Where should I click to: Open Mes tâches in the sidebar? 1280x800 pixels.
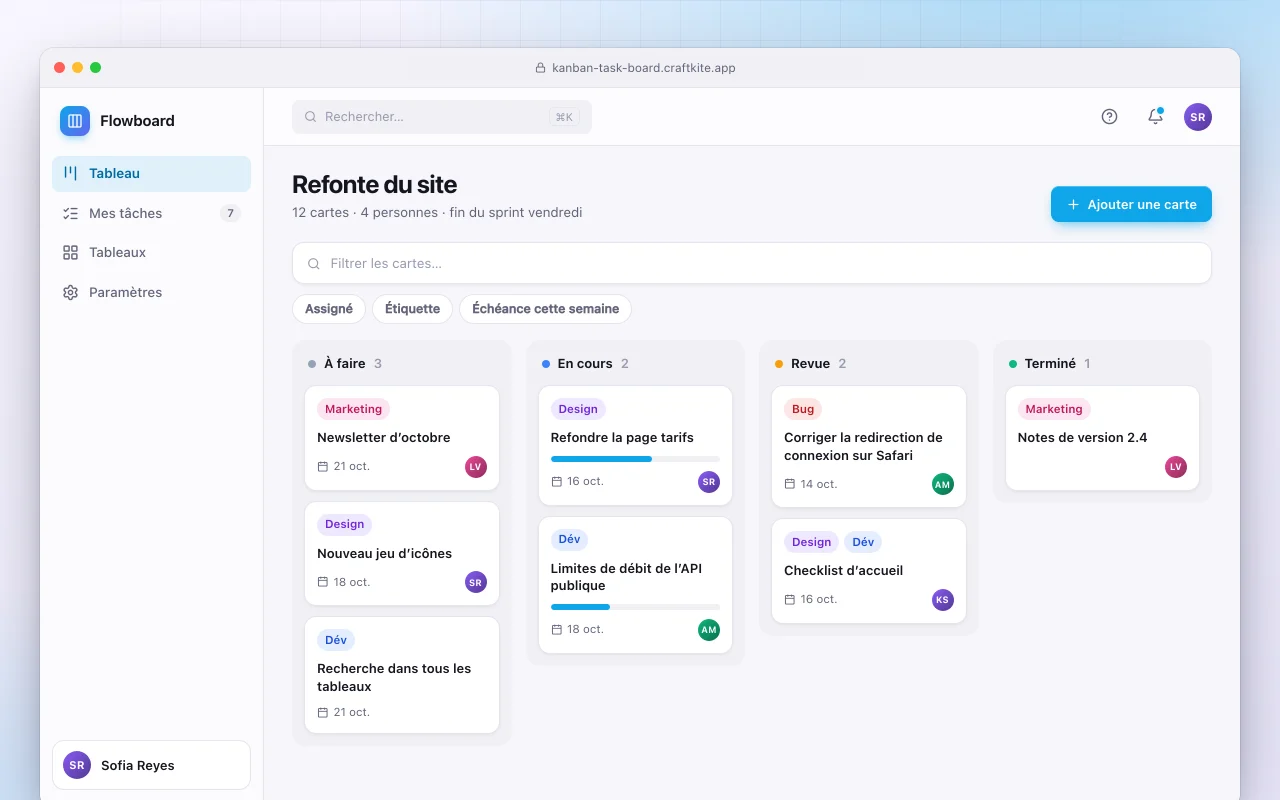point(151,213)
